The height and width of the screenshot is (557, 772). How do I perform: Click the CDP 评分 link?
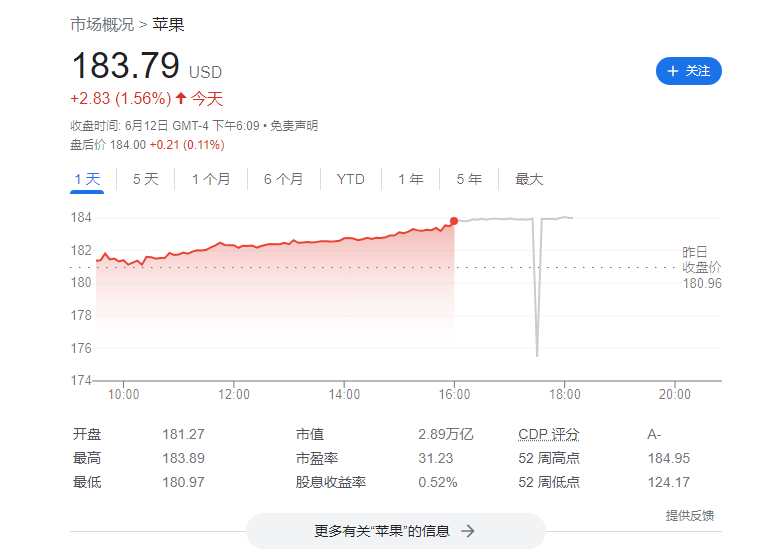pos(549,434)
